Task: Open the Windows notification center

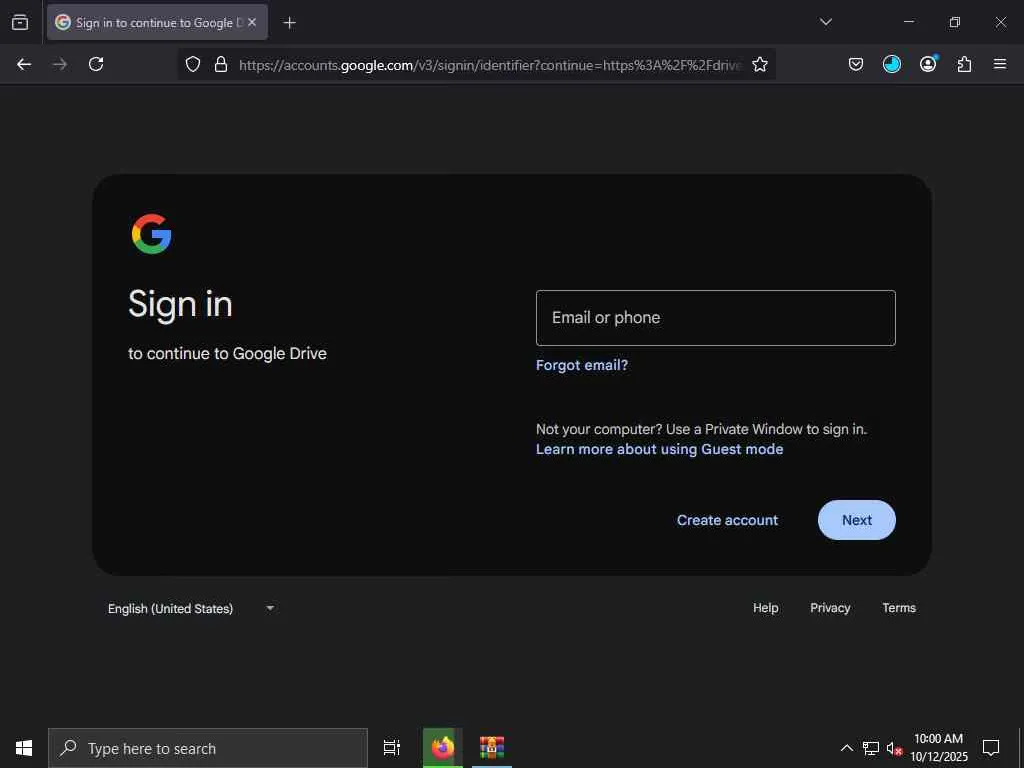Action: pos(991,748)
